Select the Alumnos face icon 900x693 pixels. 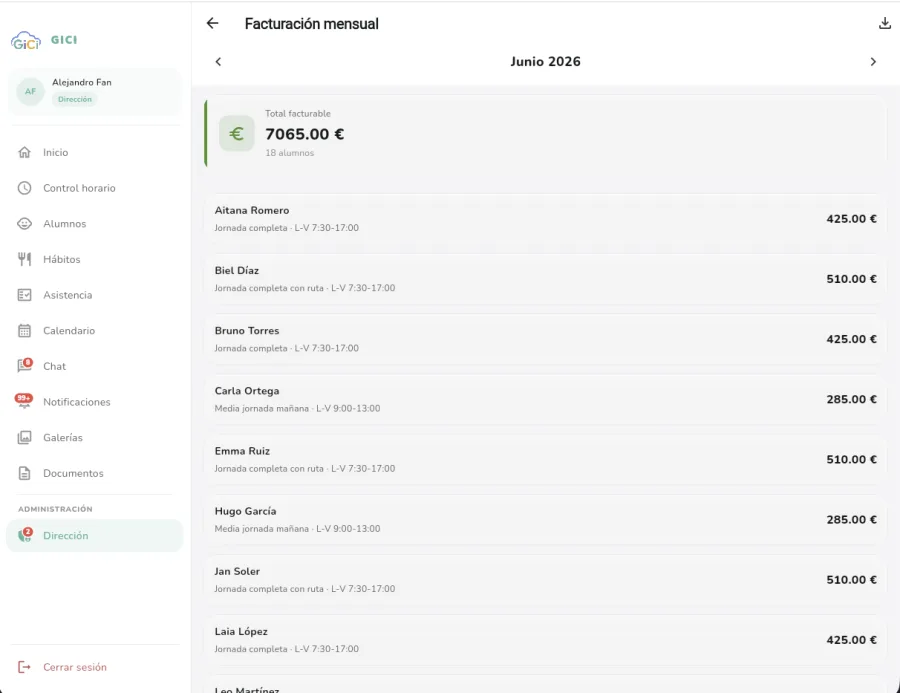pos(24,223)
